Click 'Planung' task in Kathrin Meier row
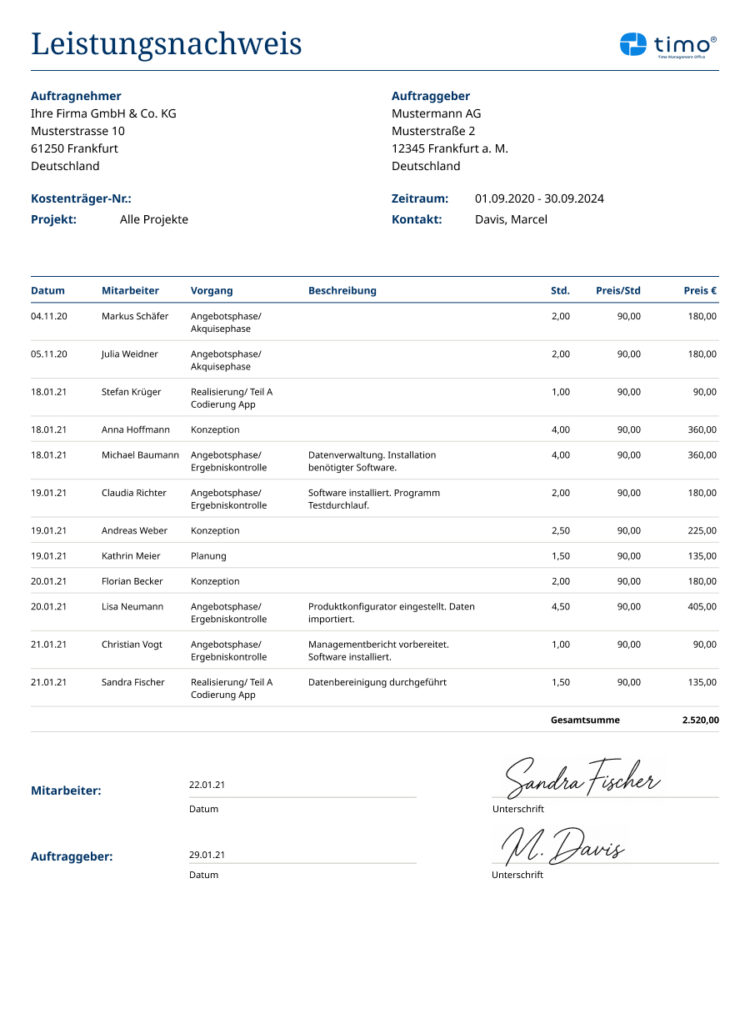Screen dimensions: 750x1024 pyautogui.click(x=208, y=556)
